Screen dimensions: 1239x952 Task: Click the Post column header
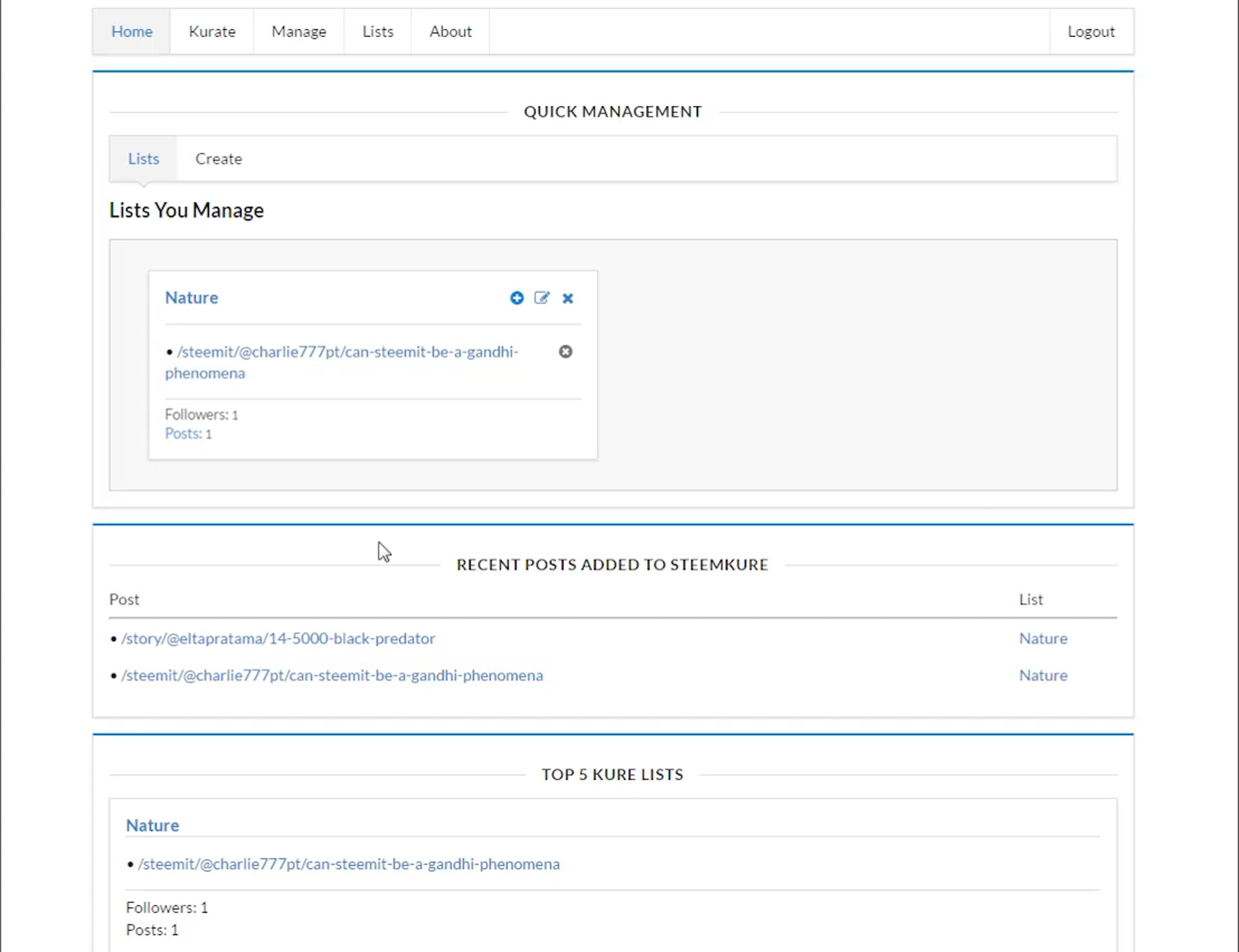[124, 600]
